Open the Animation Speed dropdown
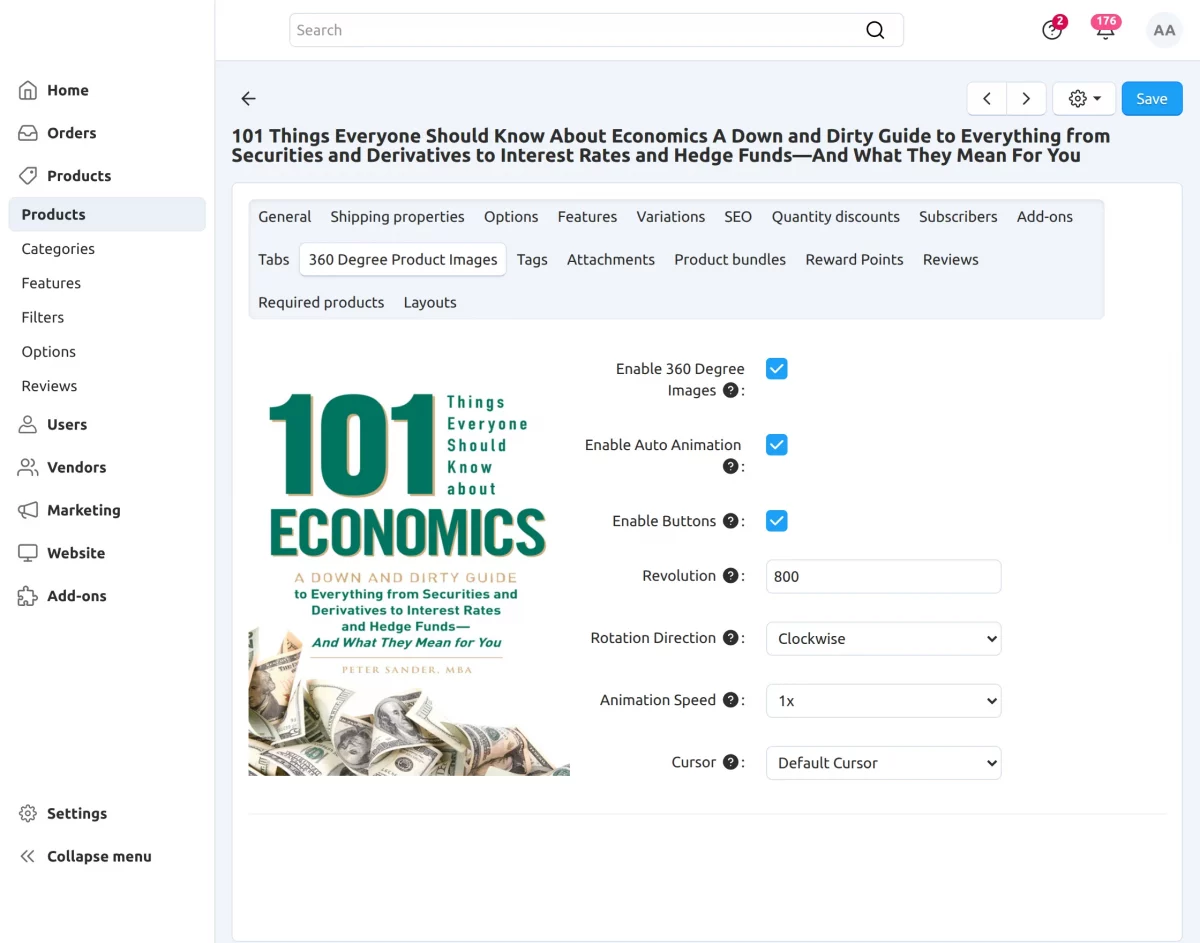The image size is (1200, 943). pyautogui.click(x=883, y=701)
